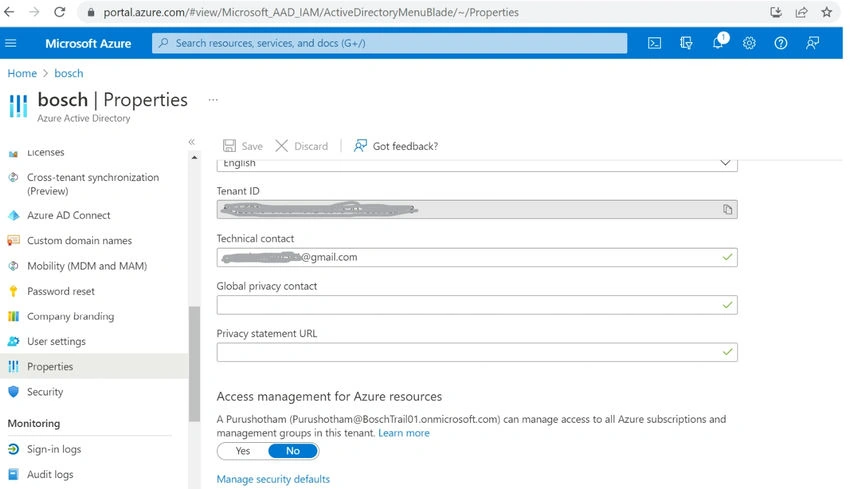The height and width of the screenshot is (489, 850).
Task: Open the Directories and subscriptions filter icon
Action: (686, 43)
